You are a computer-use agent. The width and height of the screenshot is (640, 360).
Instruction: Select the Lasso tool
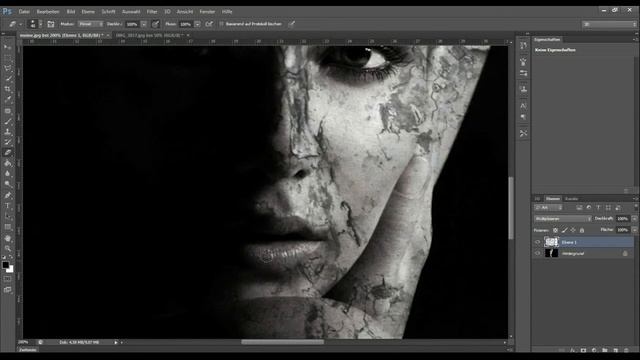[8, 68]
